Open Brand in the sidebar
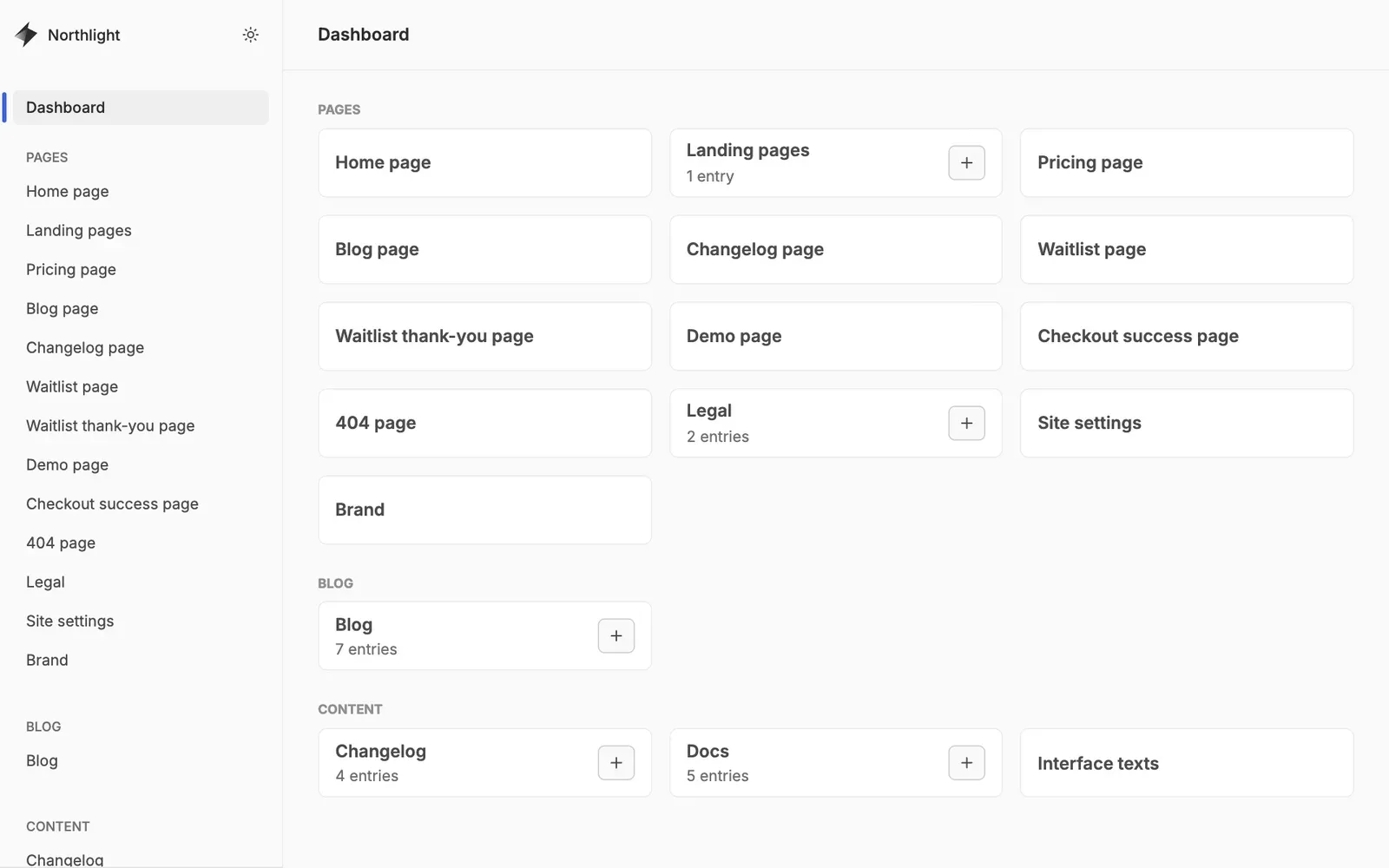Image resolution: width=1389 pixels, height=868 pixels. click(47, 661)
